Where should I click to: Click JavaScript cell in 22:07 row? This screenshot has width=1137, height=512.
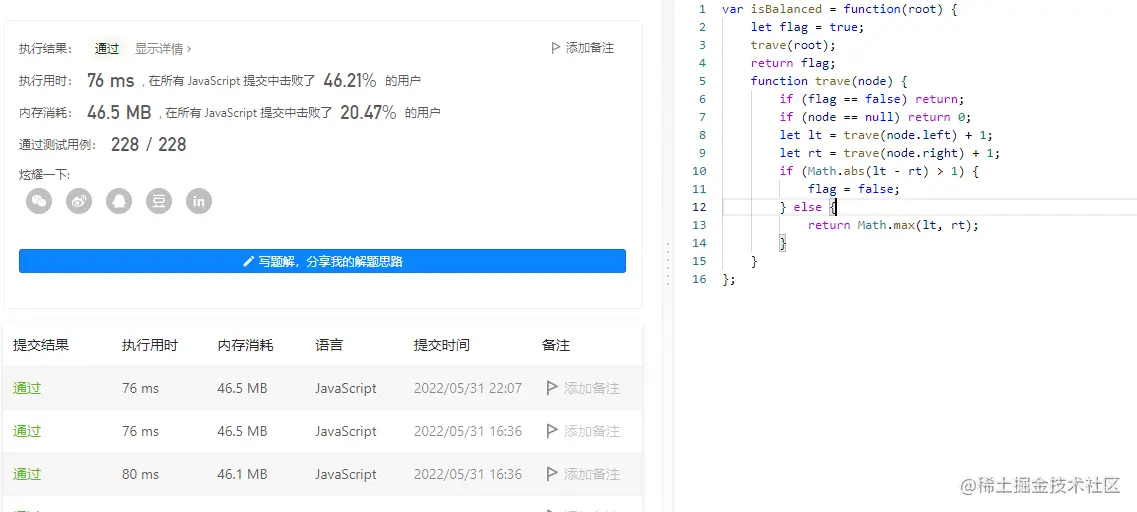pyautogui.click(x=346, y=388)
